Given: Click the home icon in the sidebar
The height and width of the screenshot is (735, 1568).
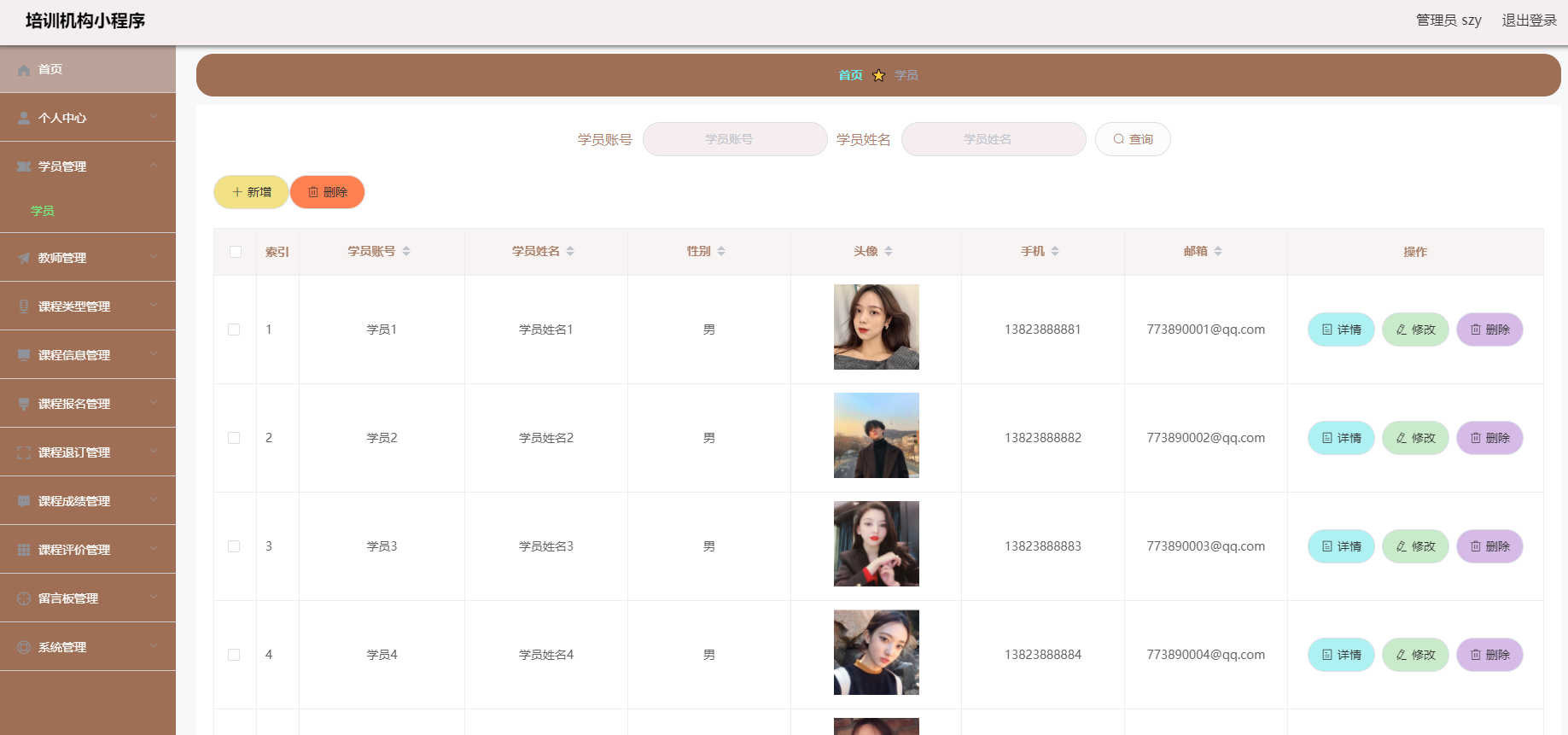Looking at the screenshot, I should pos(24,70).
